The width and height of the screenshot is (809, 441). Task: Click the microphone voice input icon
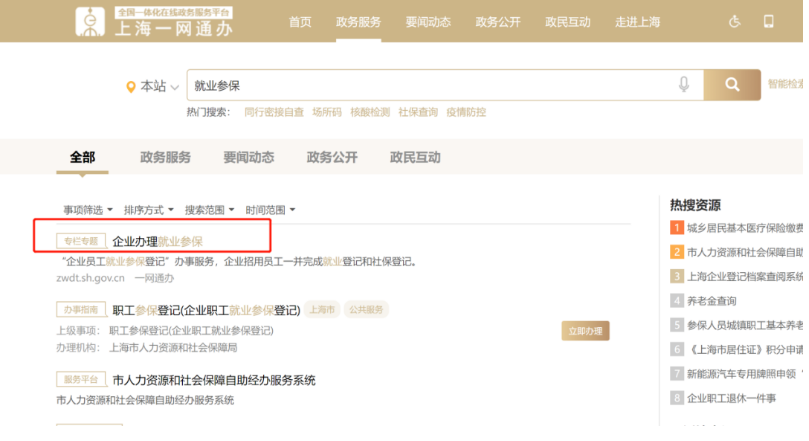pos(684,84)
